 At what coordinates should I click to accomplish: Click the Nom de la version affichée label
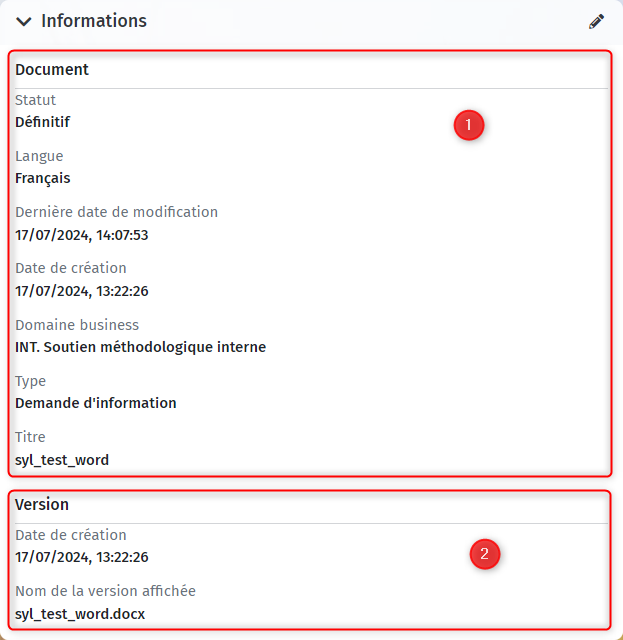(x=105, y=591)
